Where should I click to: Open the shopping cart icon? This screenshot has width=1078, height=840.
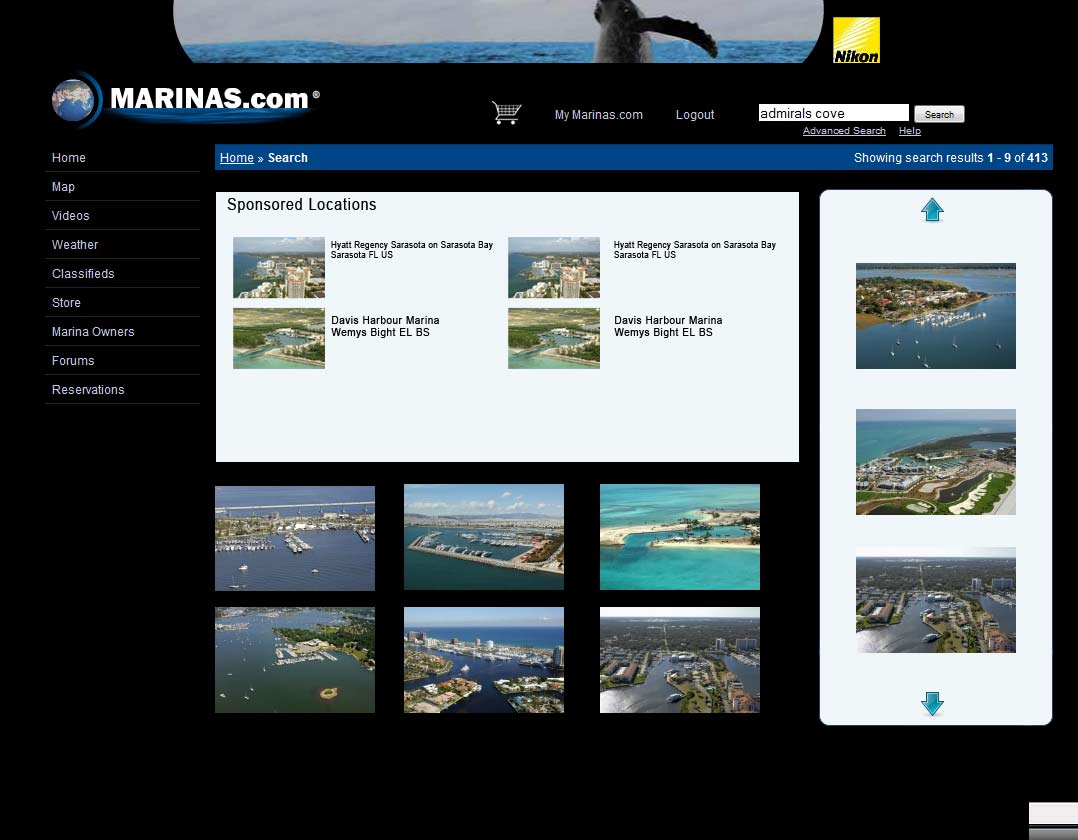pyautogui.click(x=506, y=113)
